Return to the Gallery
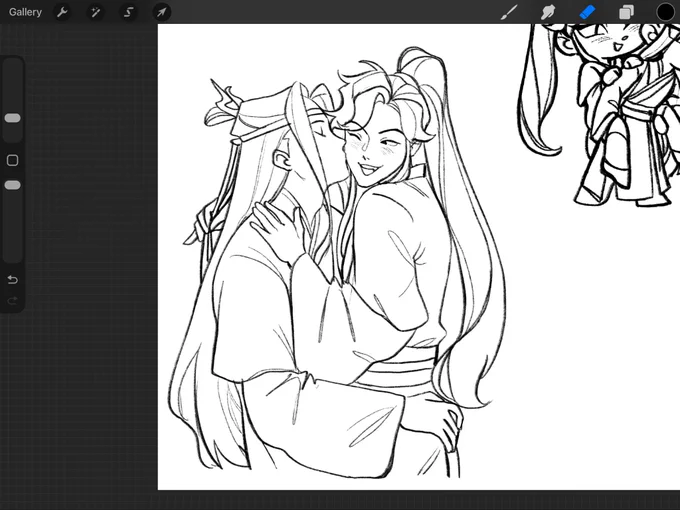Viewport: 680px width, 510px height. 25,12
